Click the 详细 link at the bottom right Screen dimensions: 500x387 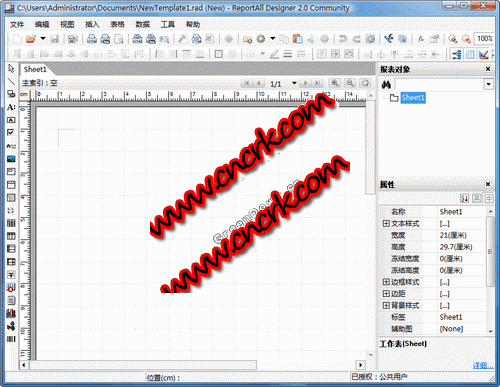point(482,366)
